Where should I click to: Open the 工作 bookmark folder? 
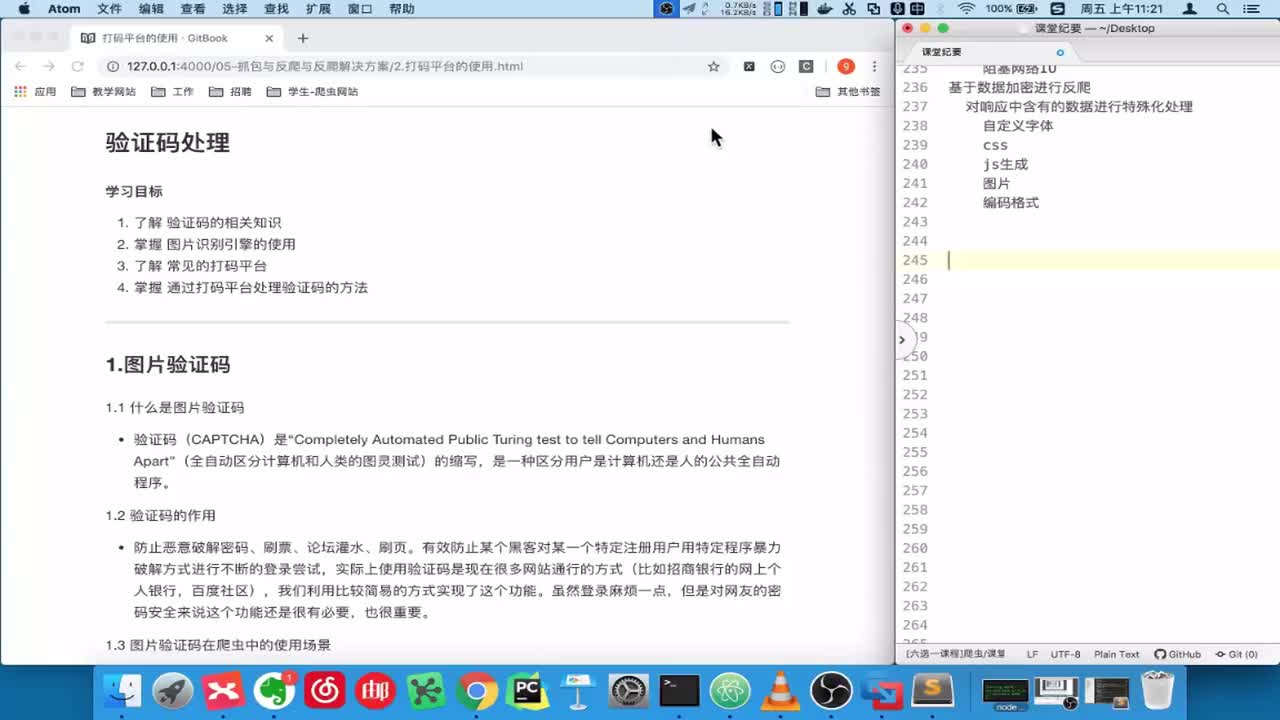point(172,91)
